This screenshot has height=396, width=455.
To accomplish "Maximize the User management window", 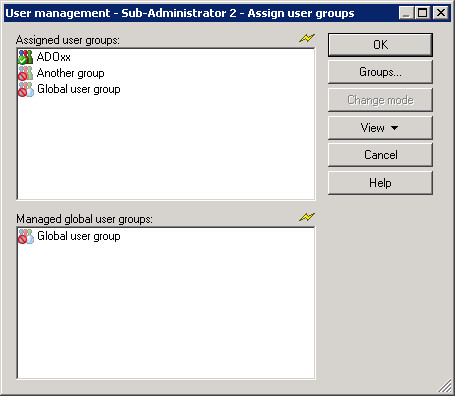I will tap(423, 13).
